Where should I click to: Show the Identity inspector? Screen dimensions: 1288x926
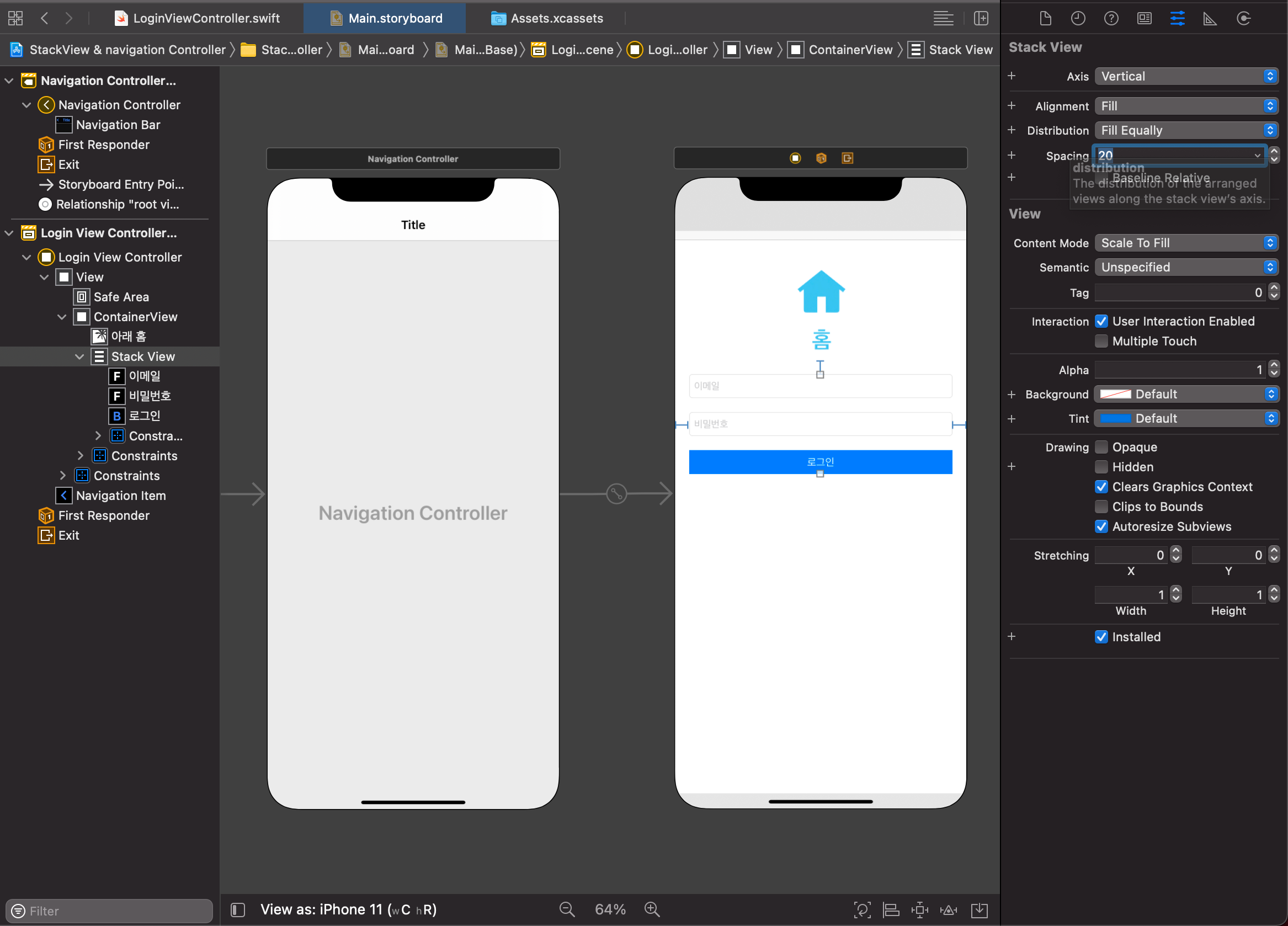[1145, 18]
